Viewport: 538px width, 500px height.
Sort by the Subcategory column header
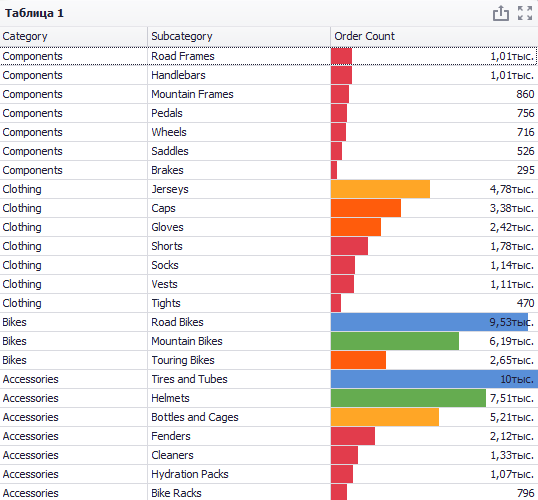(x=239, y=36)
